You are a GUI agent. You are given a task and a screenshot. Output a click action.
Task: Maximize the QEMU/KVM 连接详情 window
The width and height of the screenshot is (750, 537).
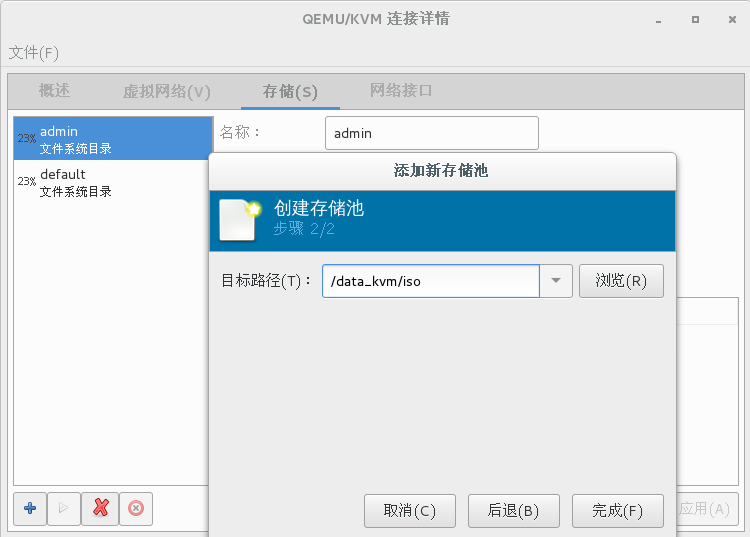pyautogui.click(x=695, y=20)
